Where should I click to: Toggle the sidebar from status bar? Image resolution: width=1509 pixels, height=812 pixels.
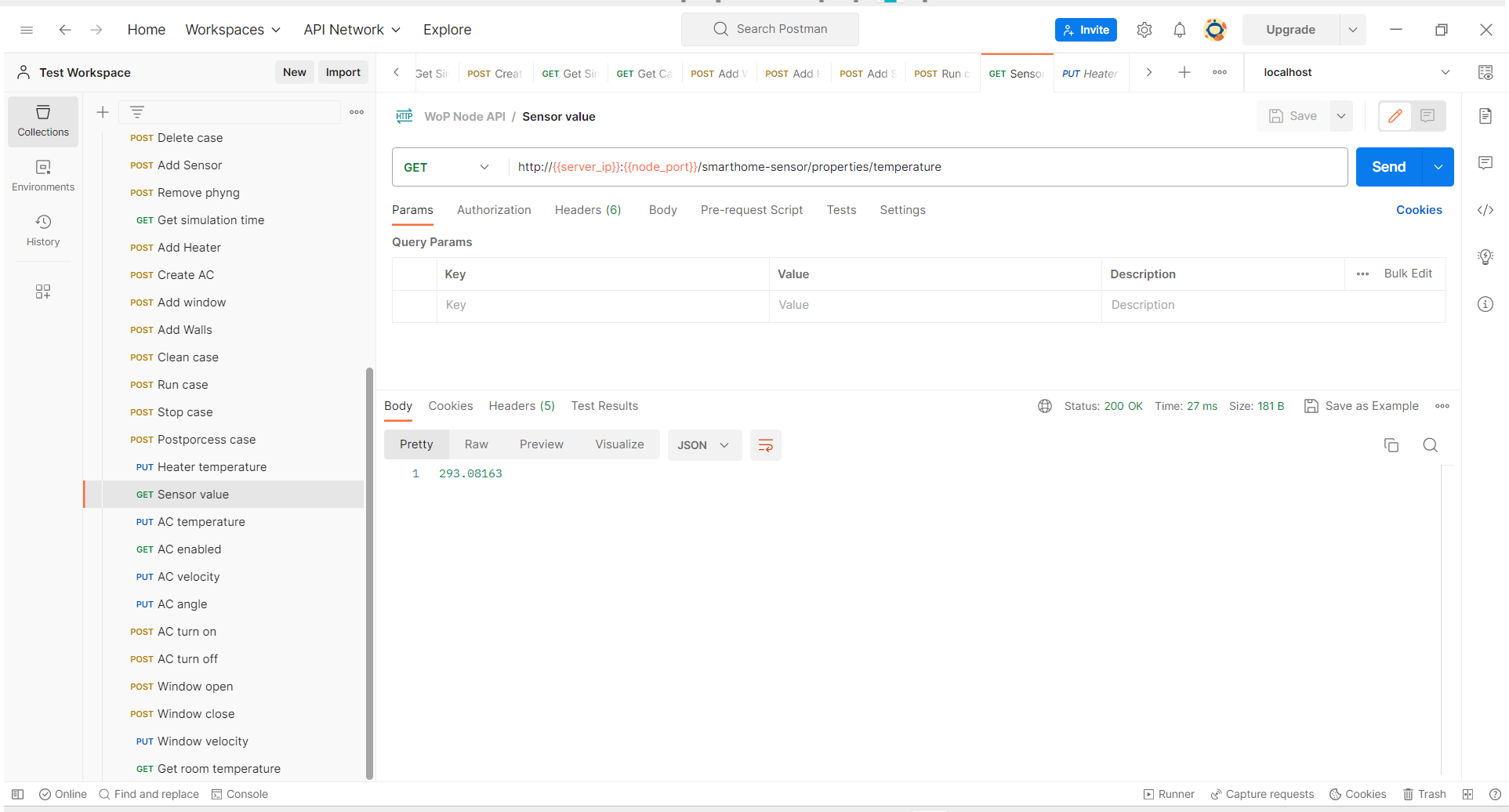click(x=18, y=794)
